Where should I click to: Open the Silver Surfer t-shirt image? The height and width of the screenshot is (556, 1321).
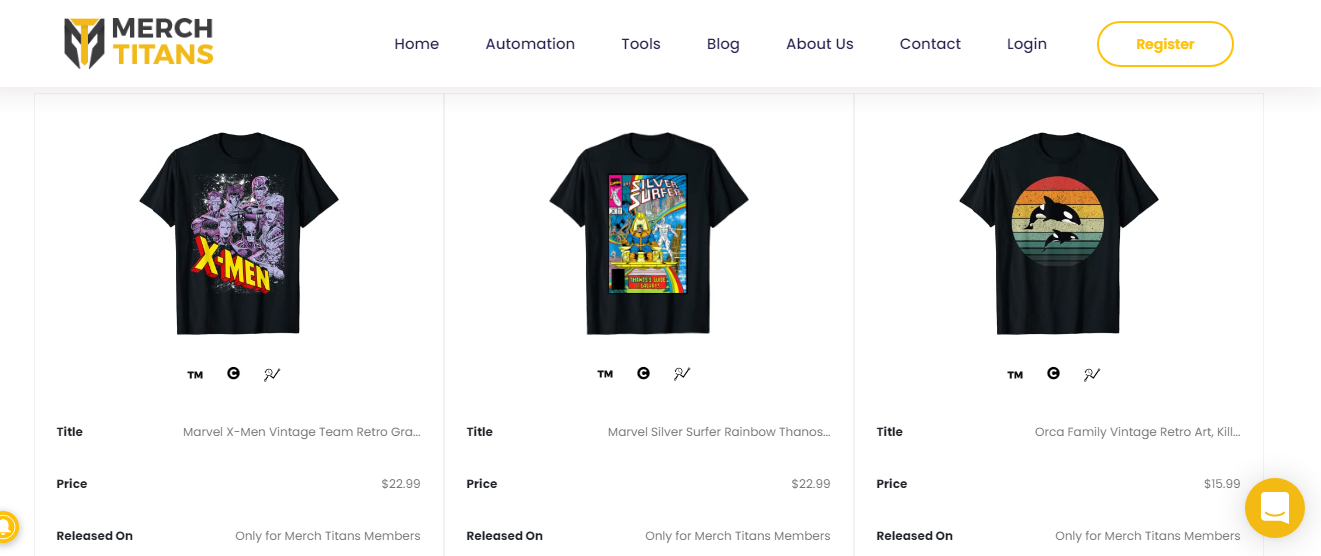coord(649,233)
